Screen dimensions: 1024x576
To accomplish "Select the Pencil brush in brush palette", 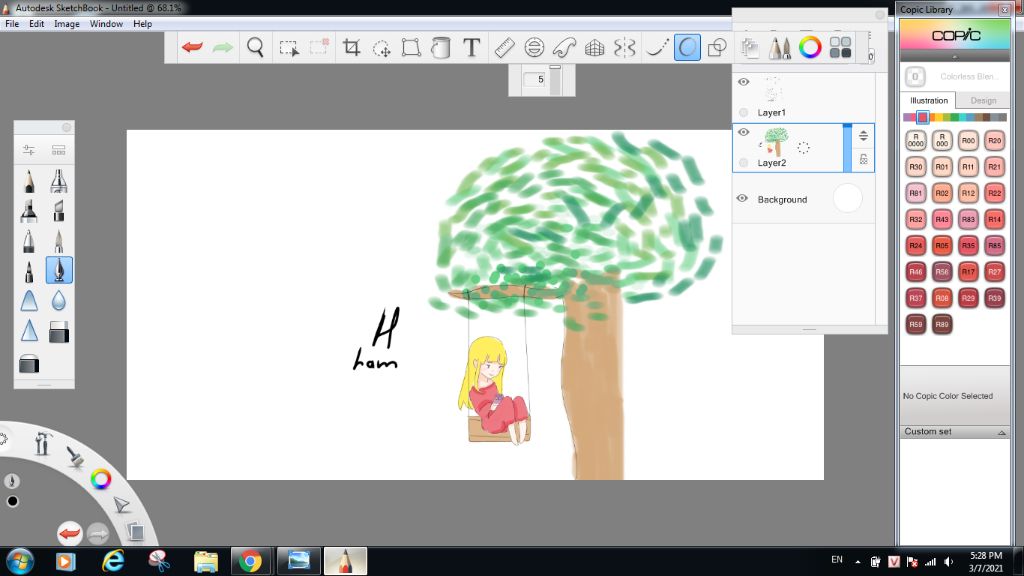I will tap(29, 181).
